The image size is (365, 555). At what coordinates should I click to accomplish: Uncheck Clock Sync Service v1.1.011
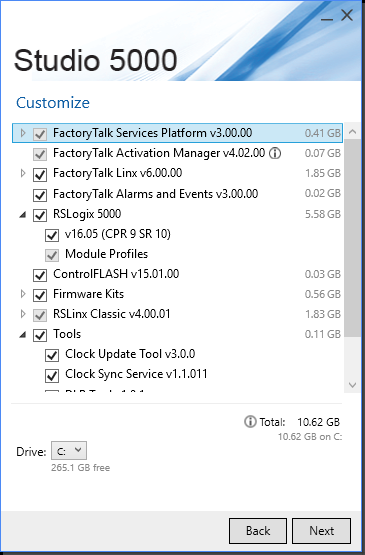52,376
